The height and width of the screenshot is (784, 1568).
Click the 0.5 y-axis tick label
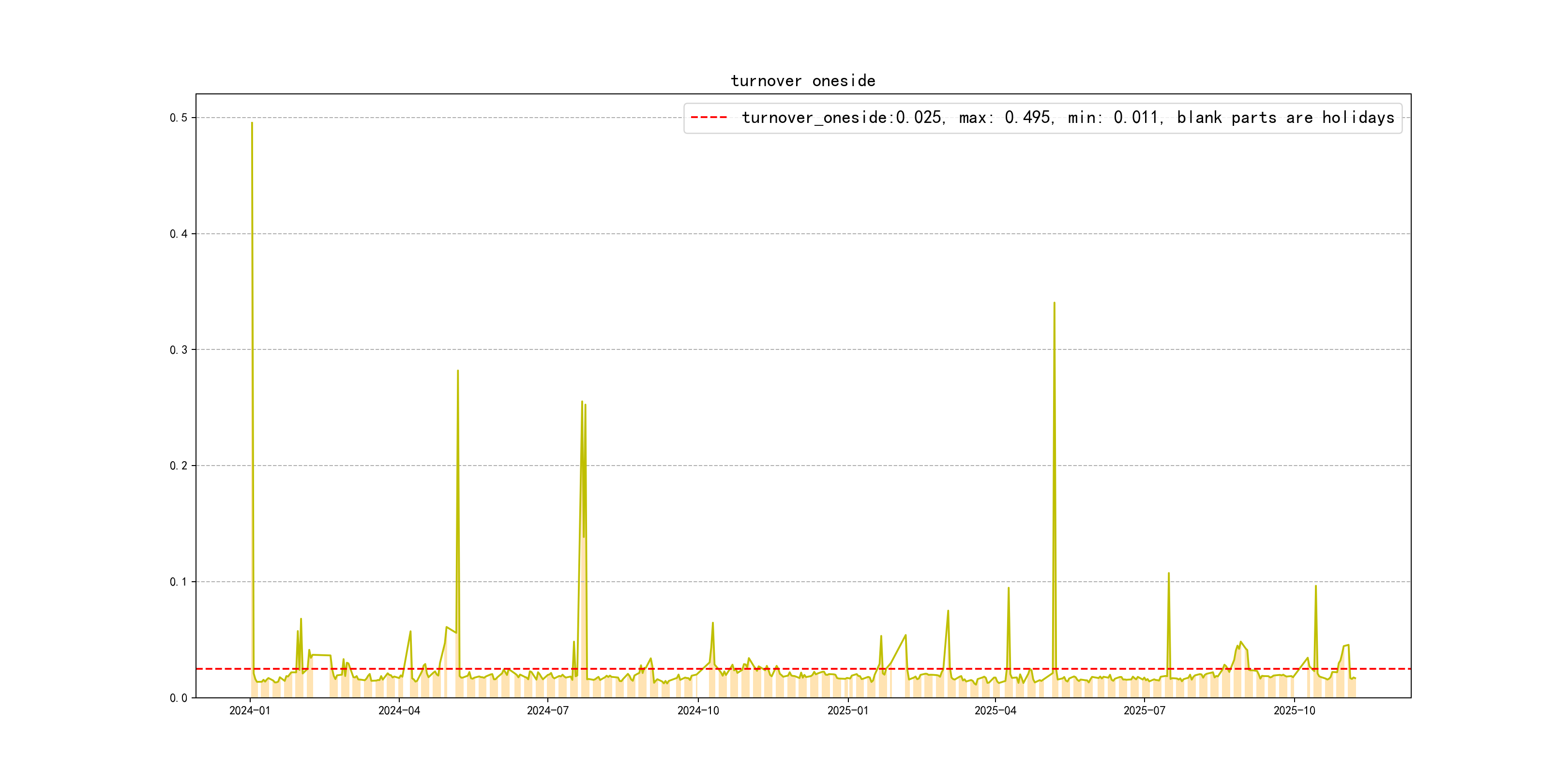[x=178, y=118]
